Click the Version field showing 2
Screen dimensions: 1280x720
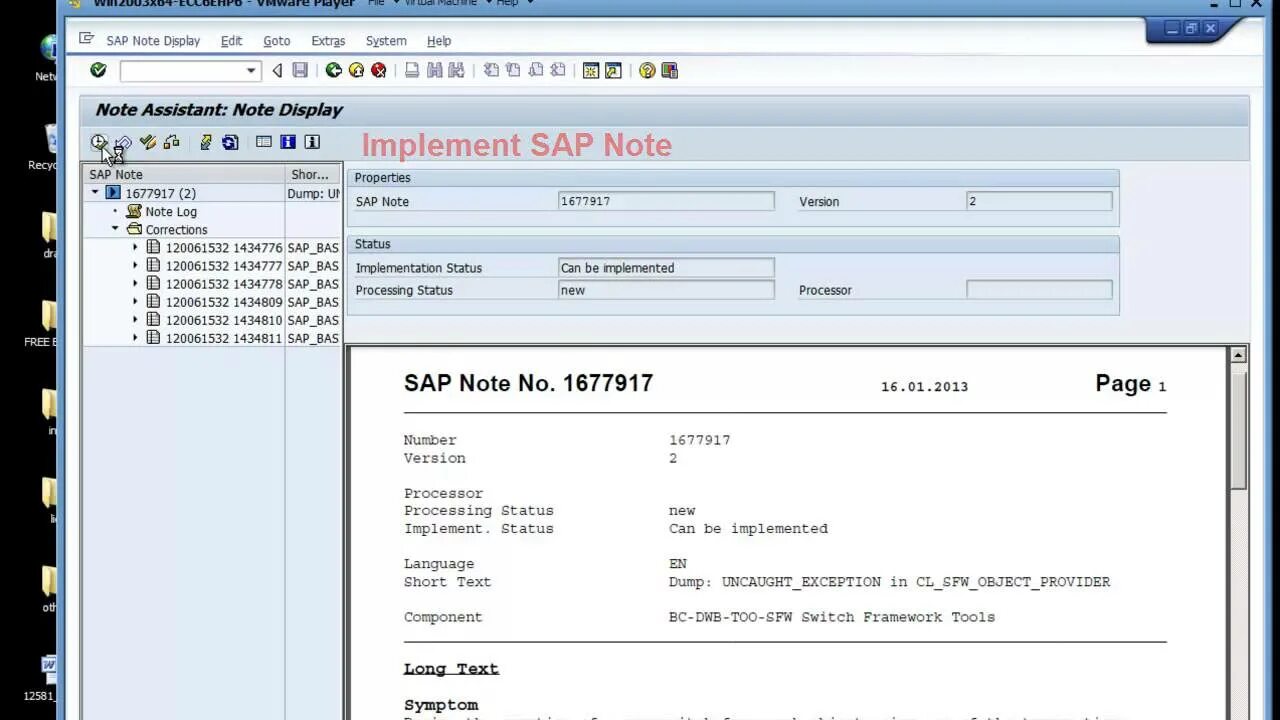1039,201
